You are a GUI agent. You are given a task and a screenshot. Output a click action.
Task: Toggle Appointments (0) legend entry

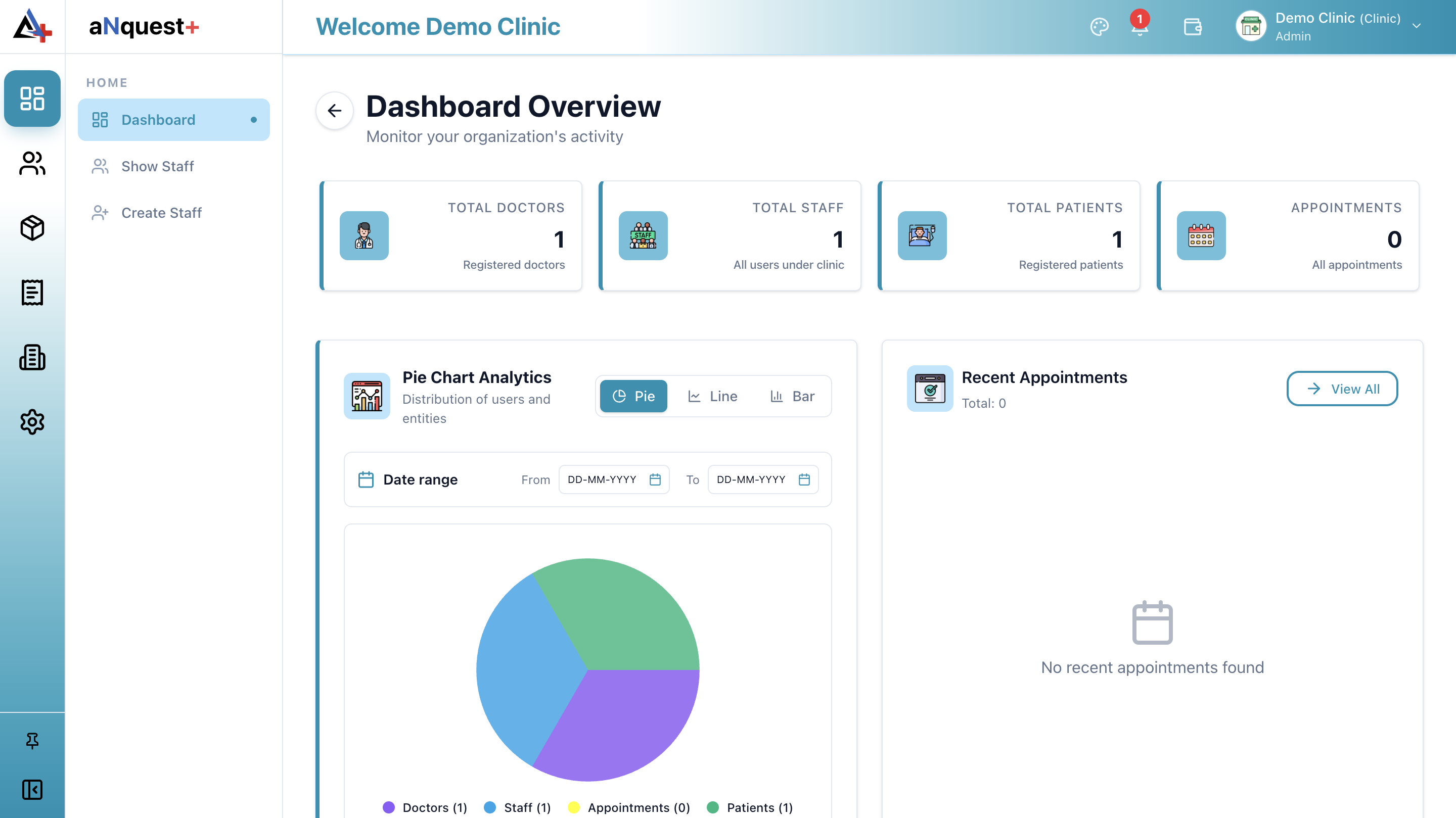629,807
